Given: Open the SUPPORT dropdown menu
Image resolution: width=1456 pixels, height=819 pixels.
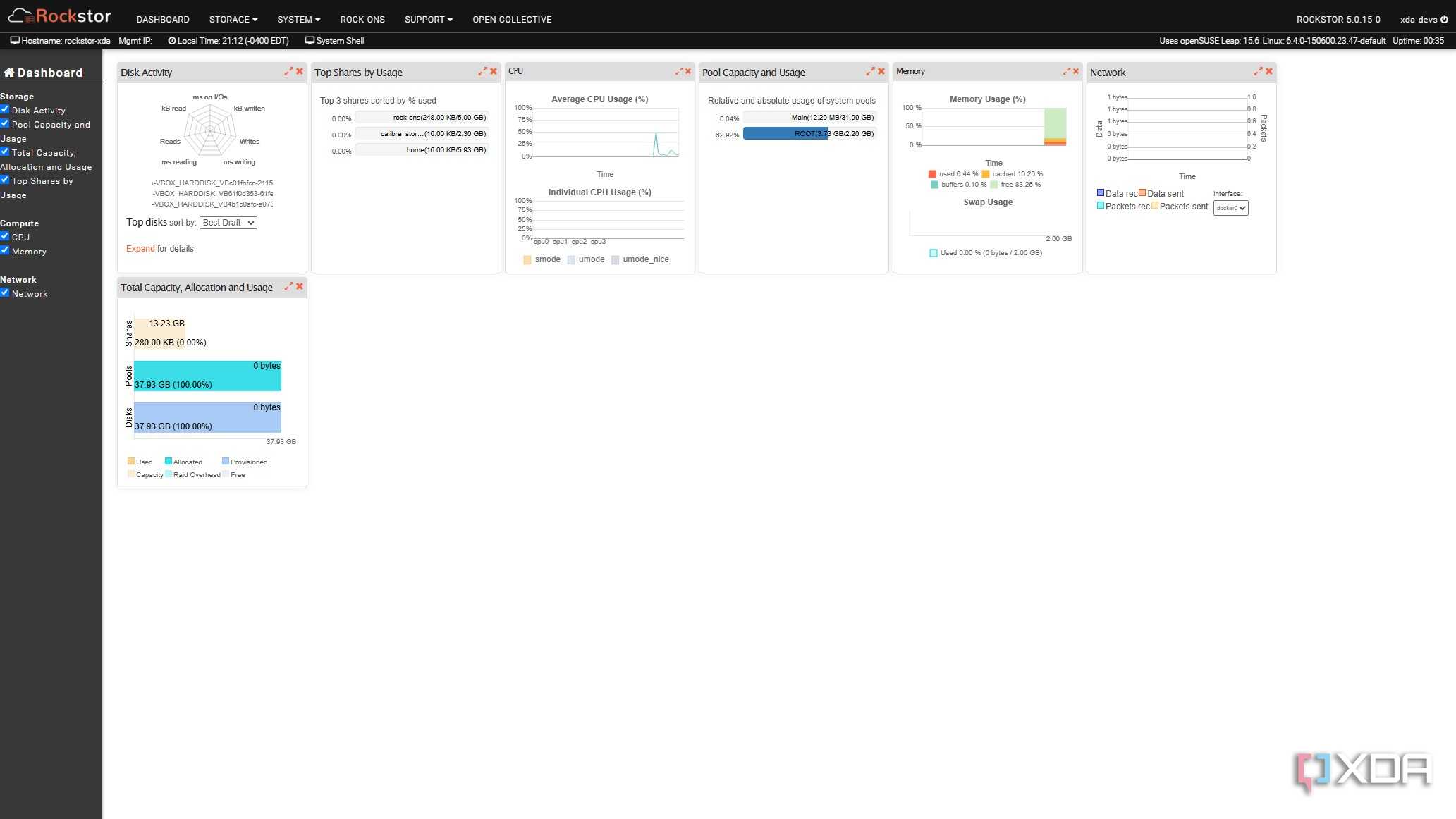Looking at the screenshot, I should (x=429, y=20).
